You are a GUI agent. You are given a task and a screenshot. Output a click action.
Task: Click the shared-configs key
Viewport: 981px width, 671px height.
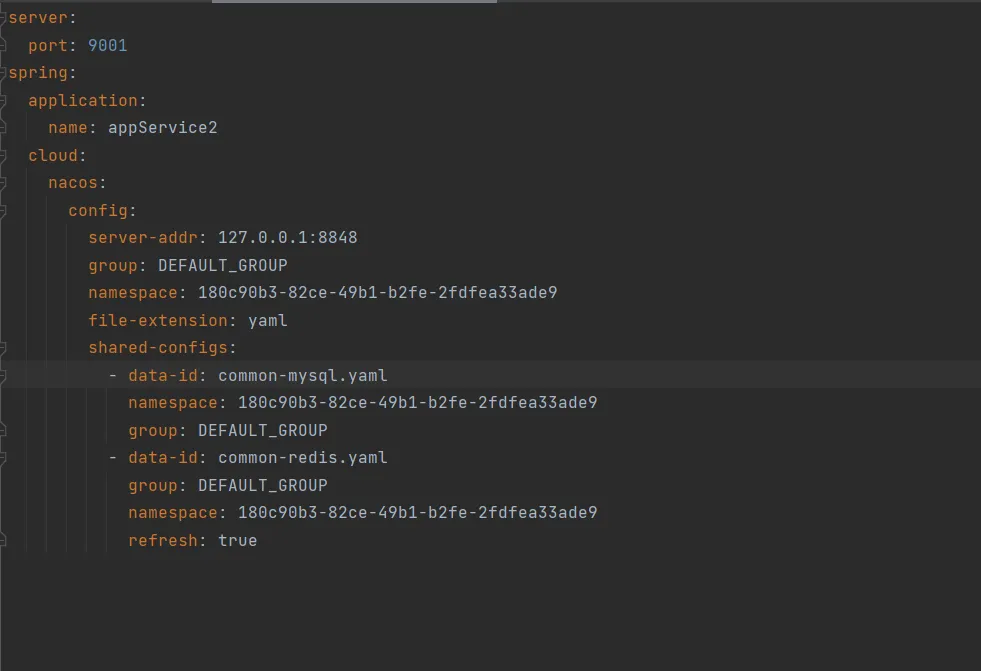coord(160,348)
